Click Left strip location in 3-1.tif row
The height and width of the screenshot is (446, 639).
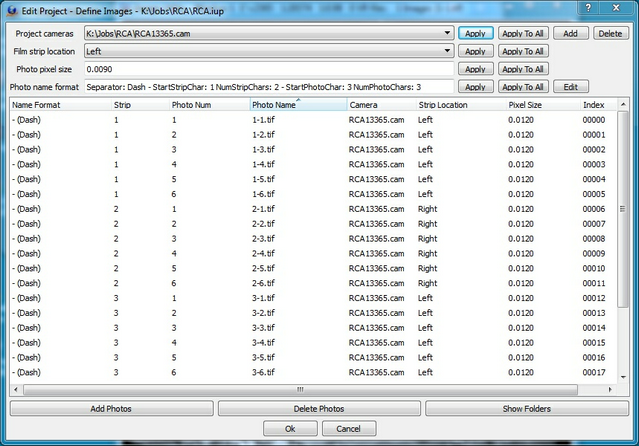425,298
